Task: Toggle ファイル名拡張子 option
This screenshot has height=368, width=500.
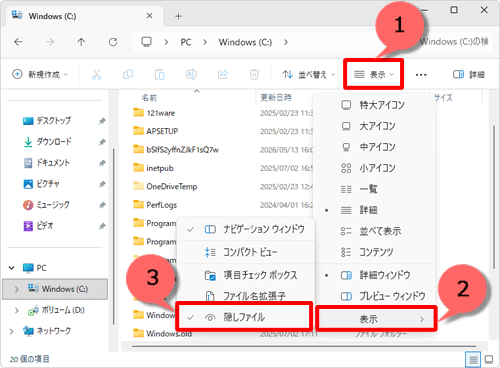Action: tap(246, 295)
